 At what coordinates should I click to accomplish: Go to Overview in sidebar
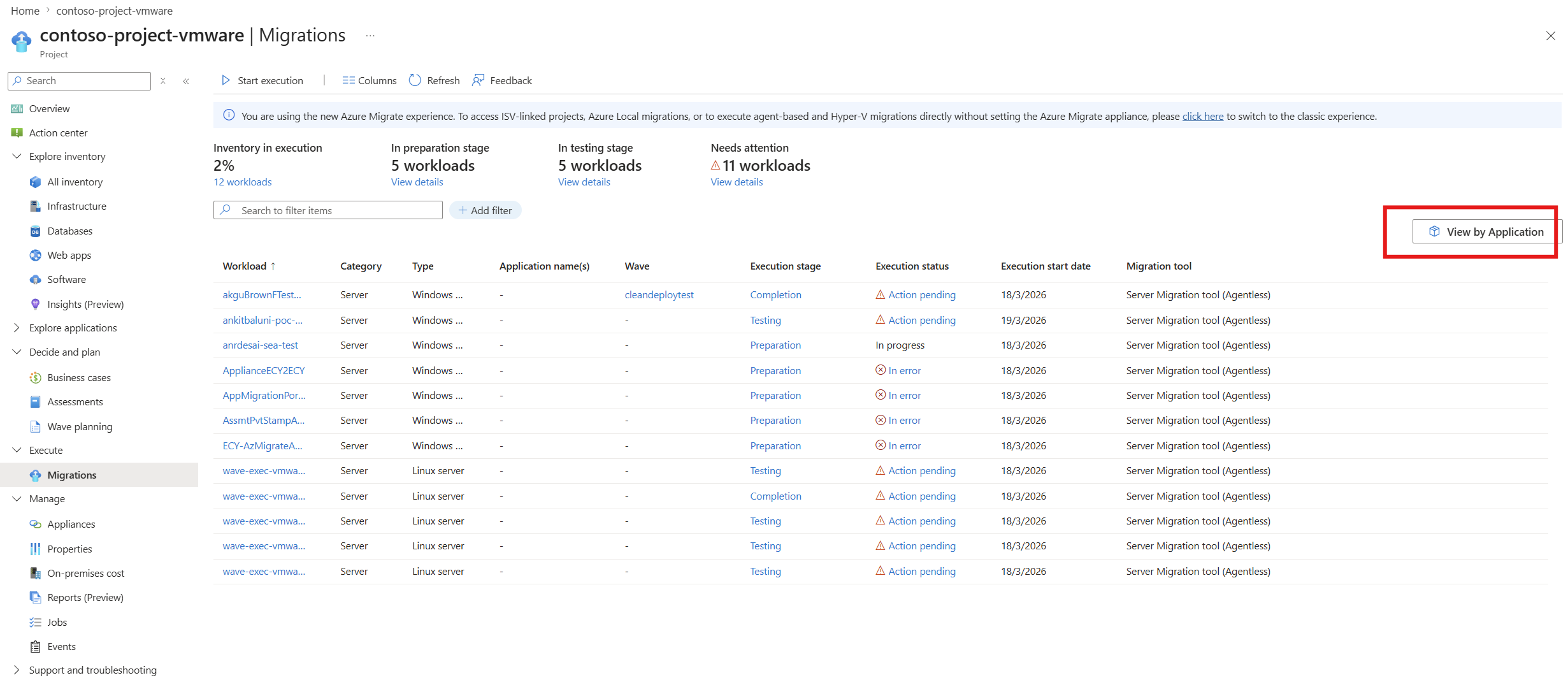(49, 109)
